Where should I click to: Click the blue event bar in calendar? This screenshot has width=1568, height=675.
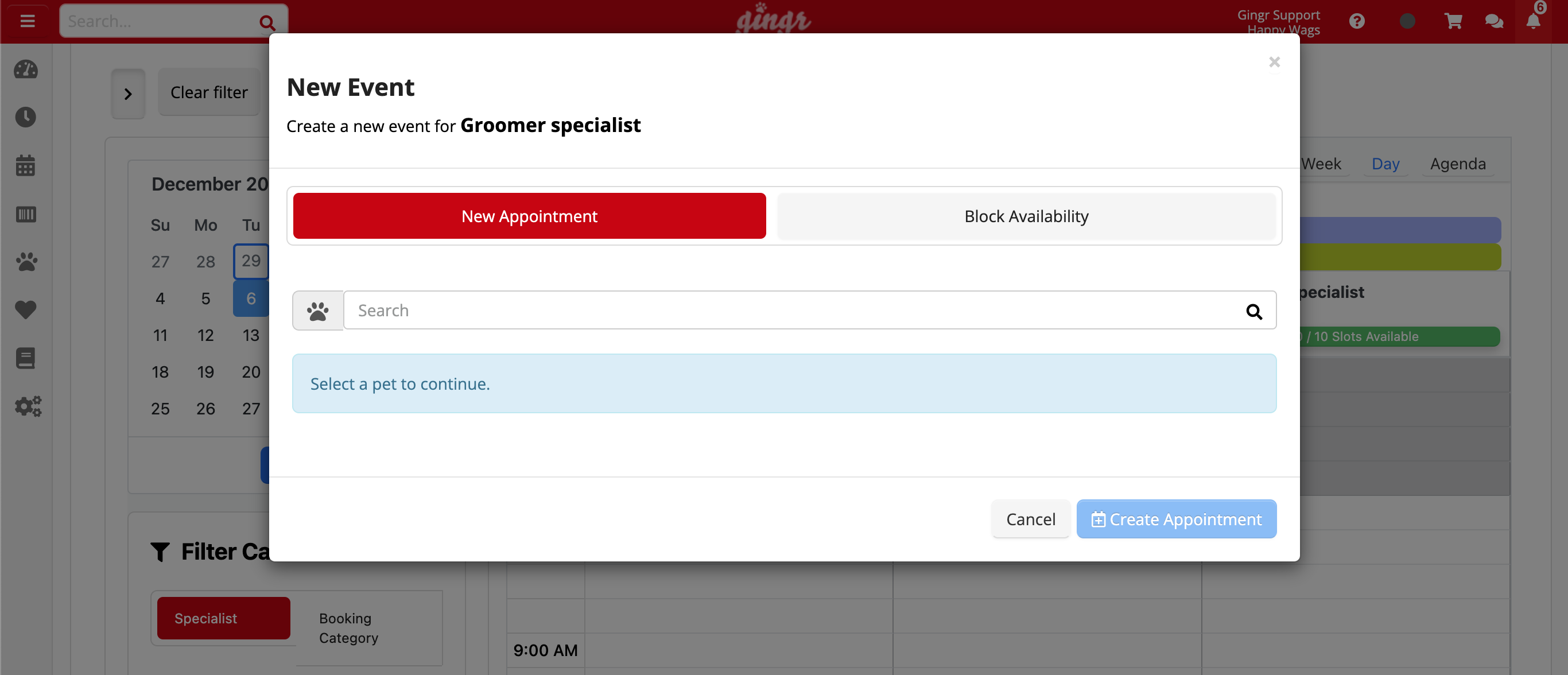tap(1400, 230)
